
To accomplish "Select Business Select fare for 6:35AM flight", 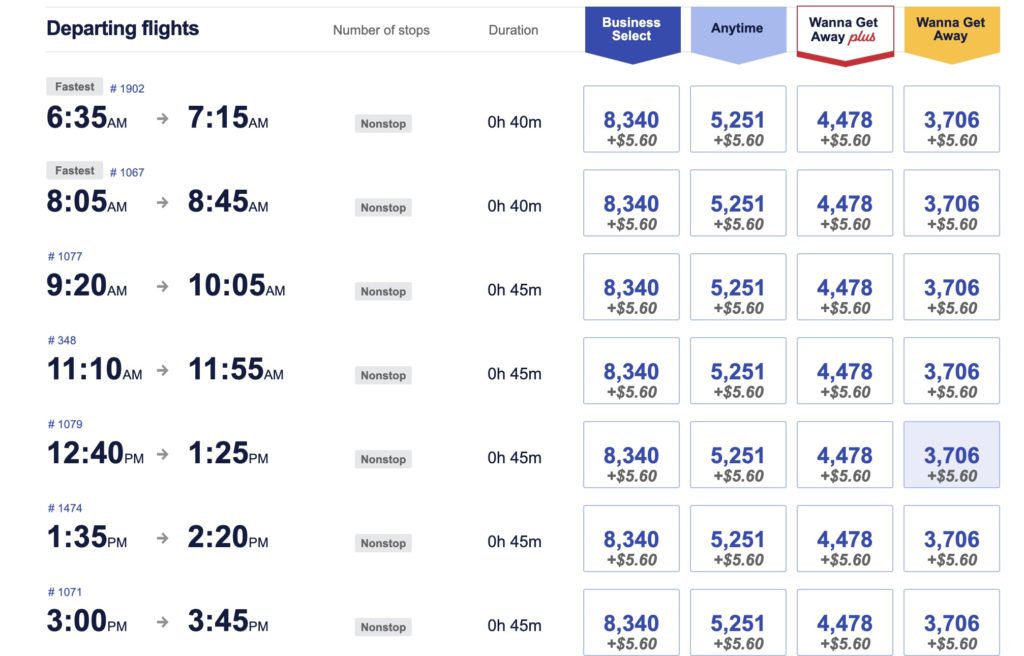I will (631, 129).
